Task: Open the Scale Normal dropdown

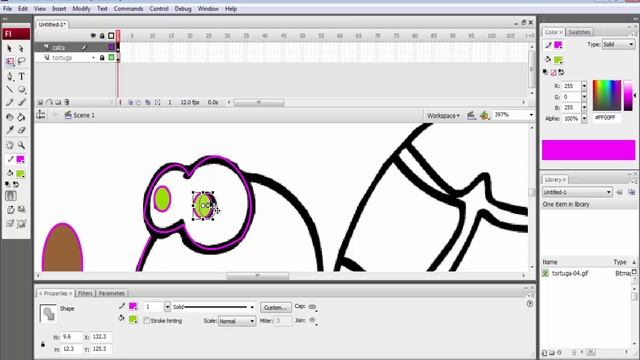Action: pyautogui.click(x=237, y=321)
